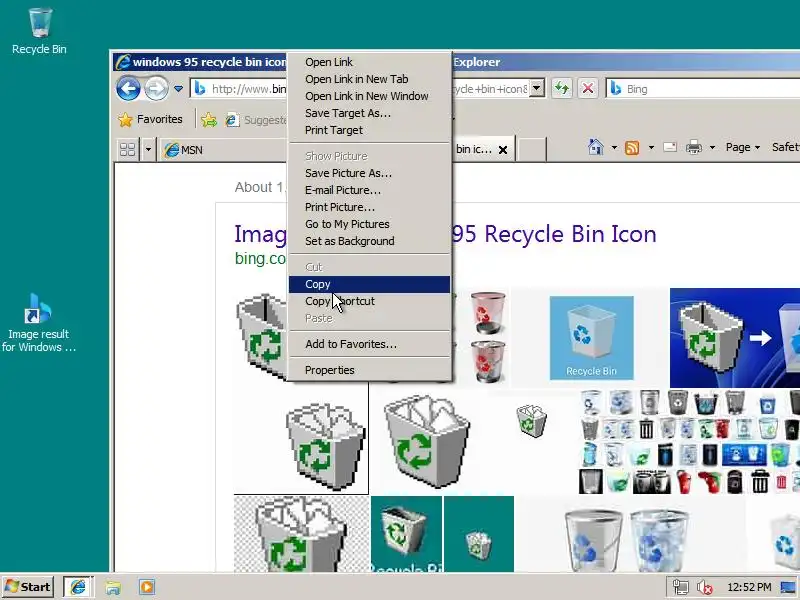Click the red Stop loading icon
Viewport: 800px width, 600px height.
tap(587, 89)
